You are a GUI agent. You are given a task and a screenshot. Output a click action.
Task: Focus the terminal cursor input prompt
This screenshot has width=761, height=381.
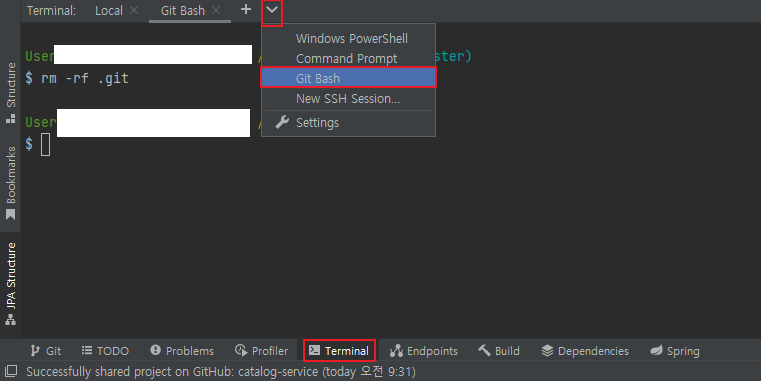pyautogui.click(x=45, y=145)
